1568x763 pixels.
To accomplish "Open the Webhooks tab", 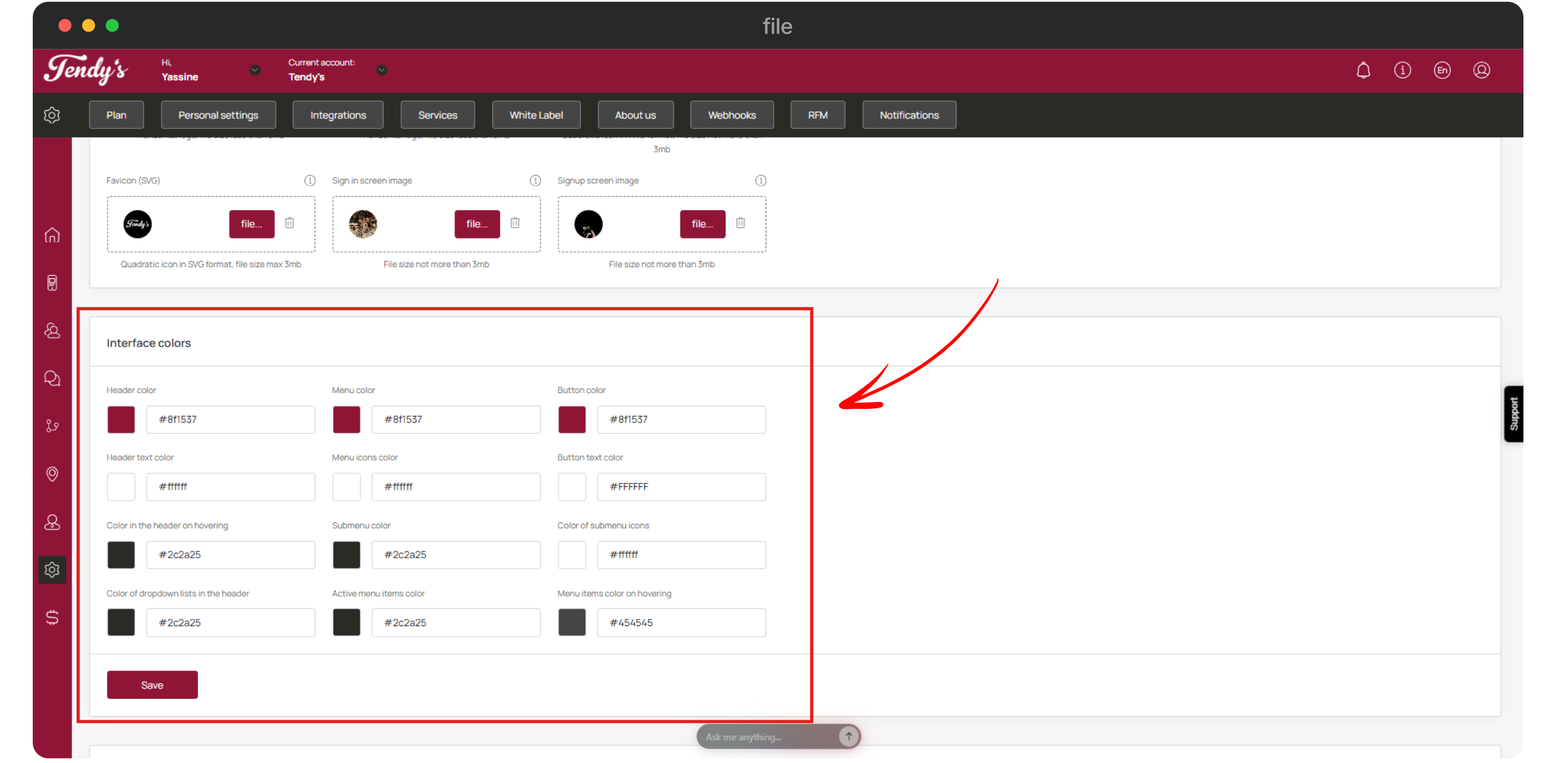I will [732, 115].
